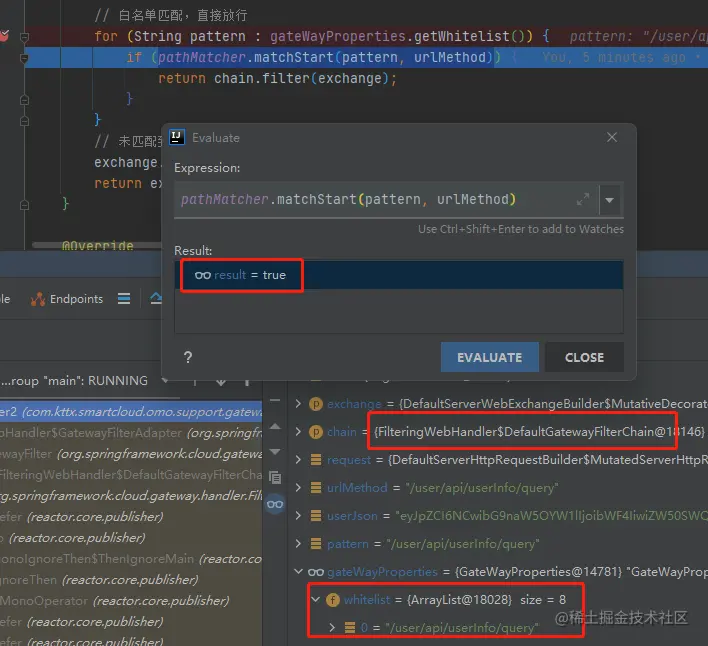The height and width of the screenshot is (646, 708).
Task: Click the fold marker beside the if pathMatcher line
Action: (24, 58)
